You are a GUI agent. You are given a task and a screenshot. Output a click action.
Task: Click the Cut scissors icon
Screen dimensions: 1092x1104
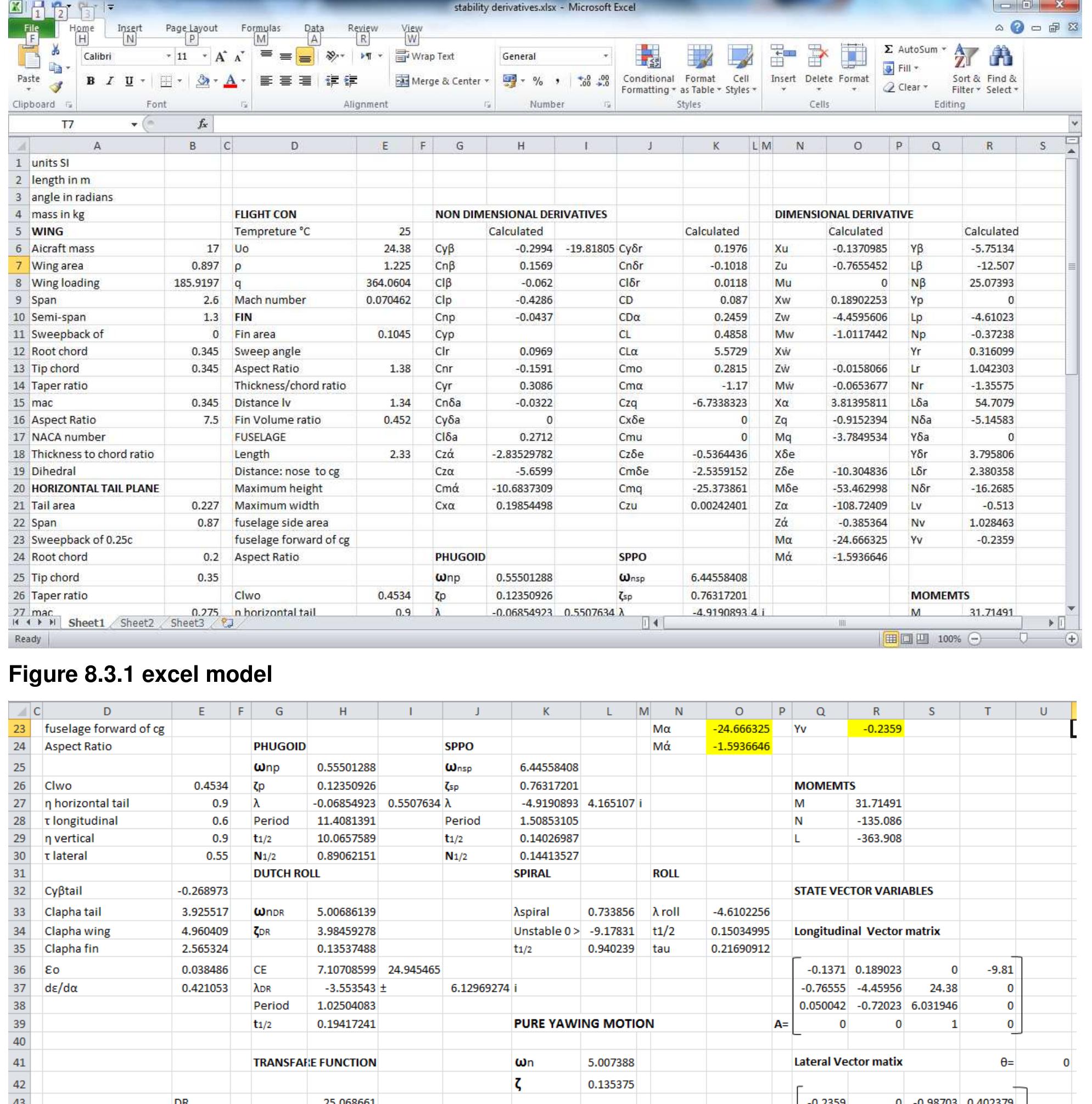55,51
